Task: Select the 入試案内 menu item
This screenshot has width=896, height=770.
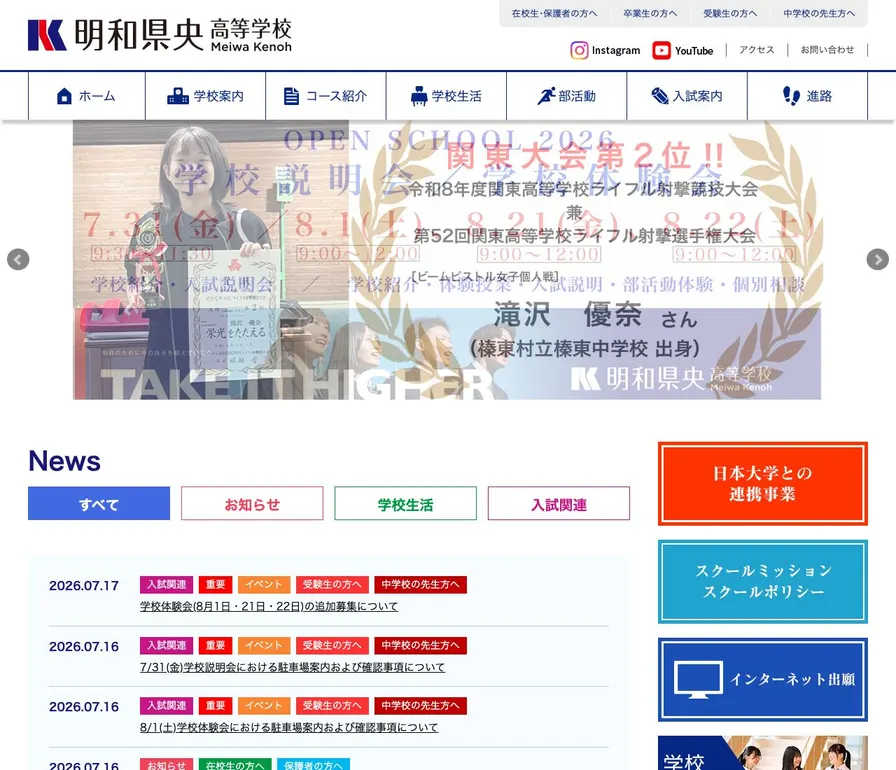Action: (x=687, y=96)
